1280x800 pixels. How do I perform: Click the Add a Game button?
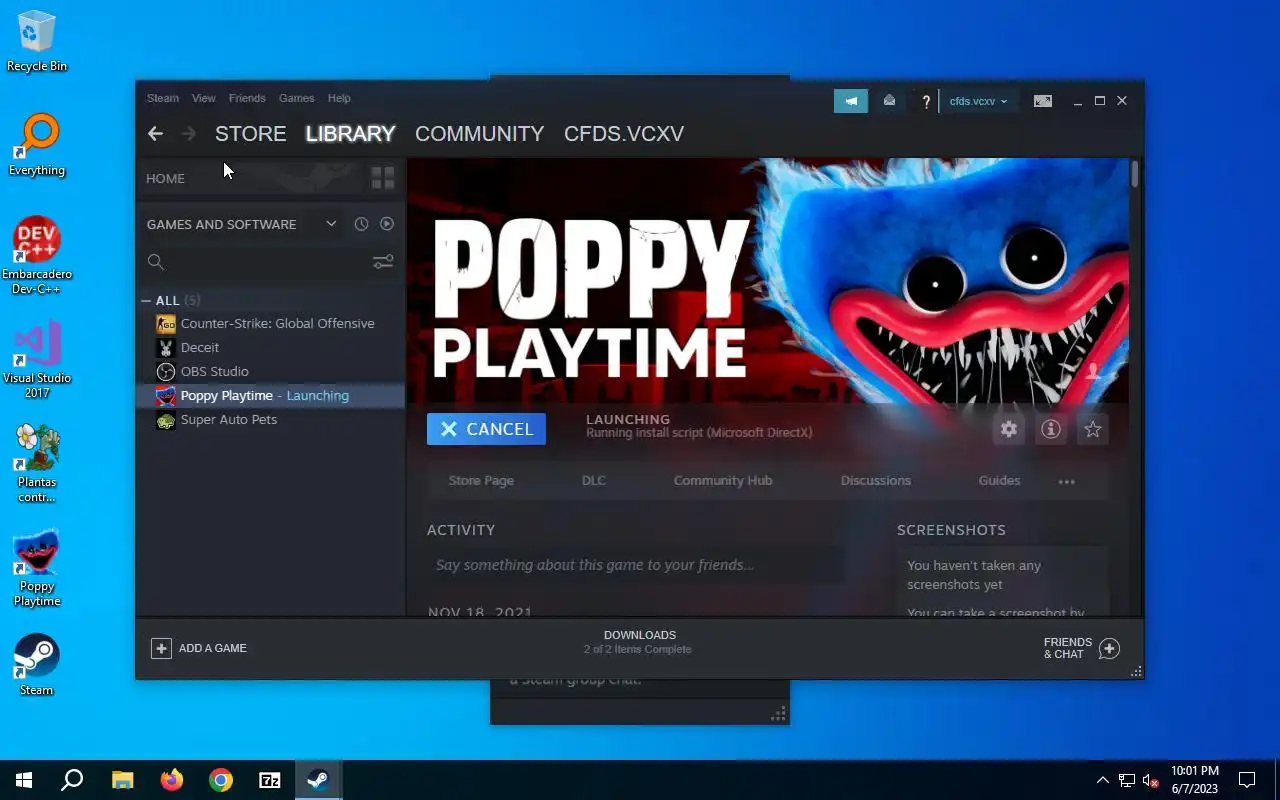[199, 648]
